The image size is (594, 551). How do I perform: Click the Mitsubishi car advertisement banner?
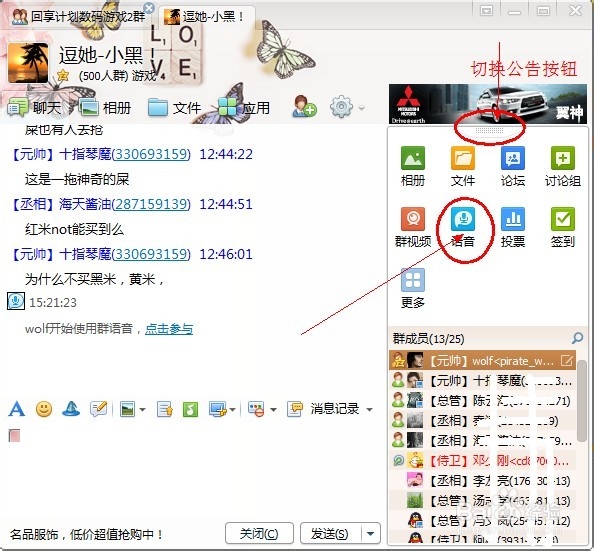pyautogui.click(x=488, y=104)
